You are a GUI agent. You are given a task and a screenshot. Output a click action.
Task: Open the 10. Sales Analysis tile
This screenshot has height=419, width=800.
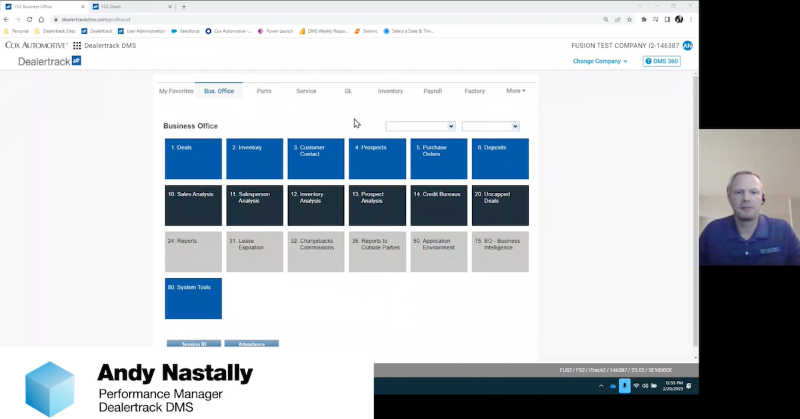[193, 205]
